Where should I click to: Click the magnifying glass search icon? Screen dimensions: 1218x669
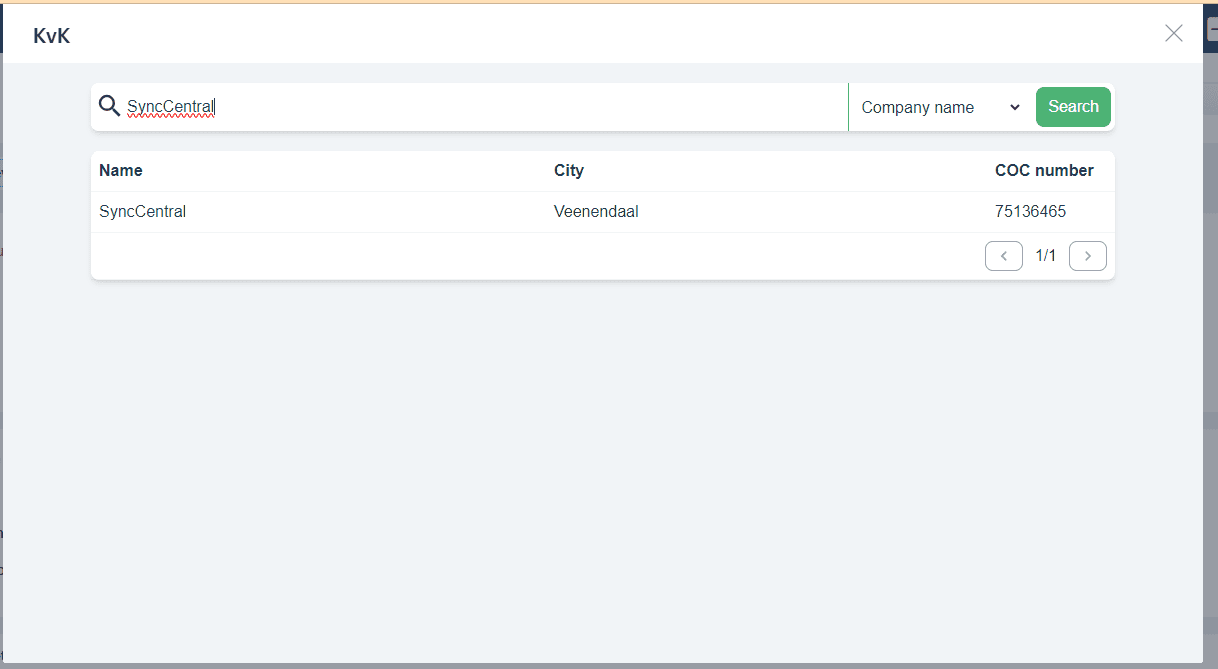tap(109, 106)
